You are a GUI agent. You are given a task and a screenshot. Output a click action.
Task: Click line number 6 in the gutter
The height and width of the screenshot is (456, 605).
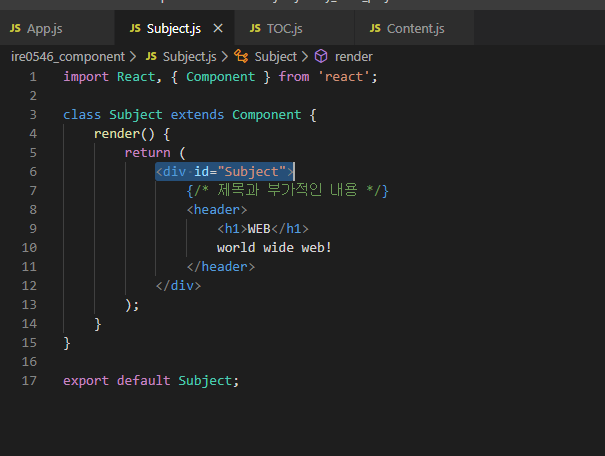pos(33,172)
